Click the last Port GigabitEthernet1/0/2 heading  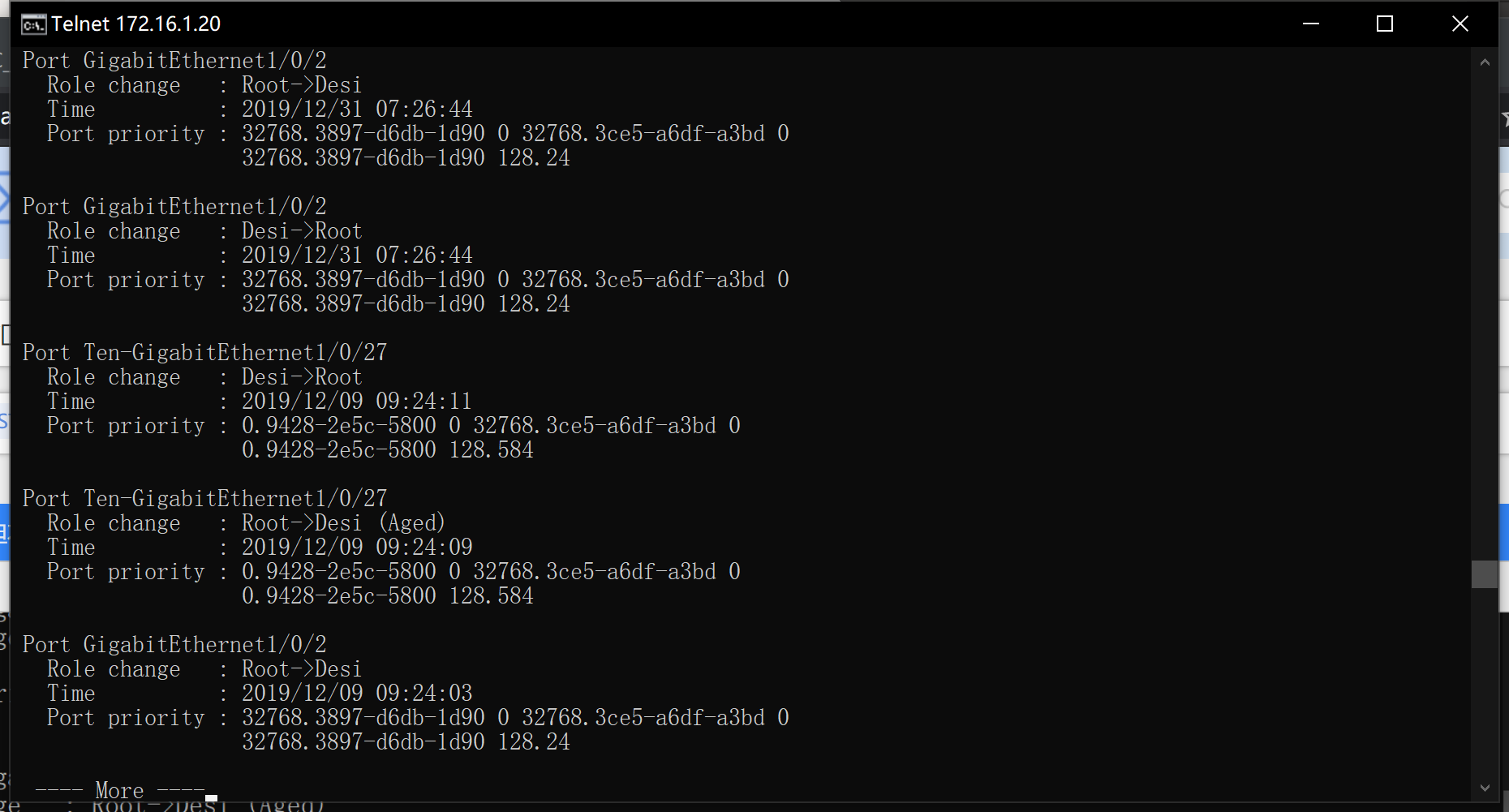174,645
